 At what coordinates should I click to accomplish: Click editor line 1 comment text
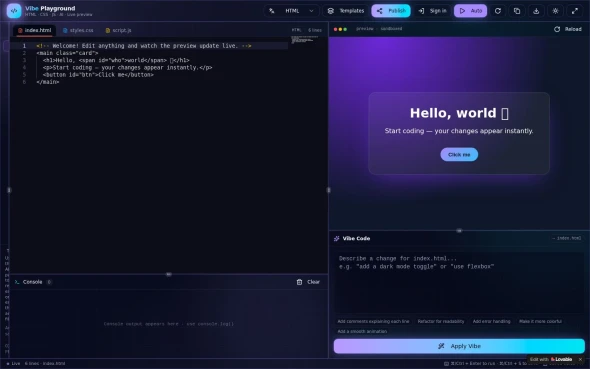click(x=144, y=46)
